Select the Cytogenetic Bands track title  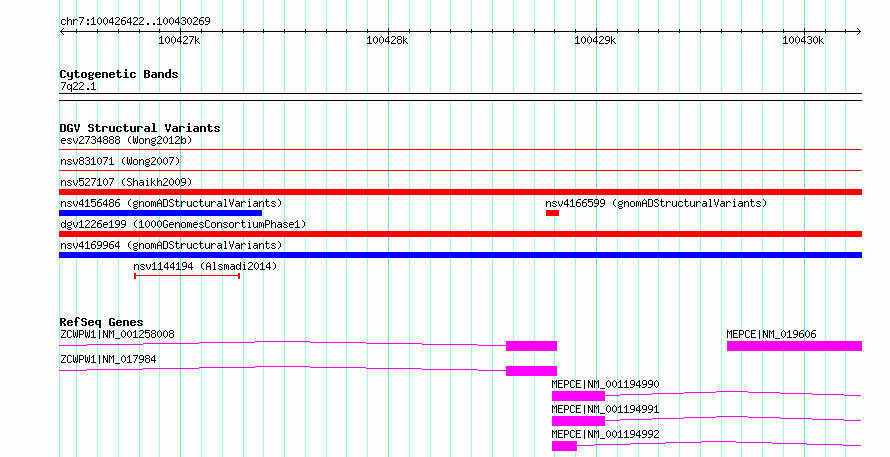pos(119,74)
